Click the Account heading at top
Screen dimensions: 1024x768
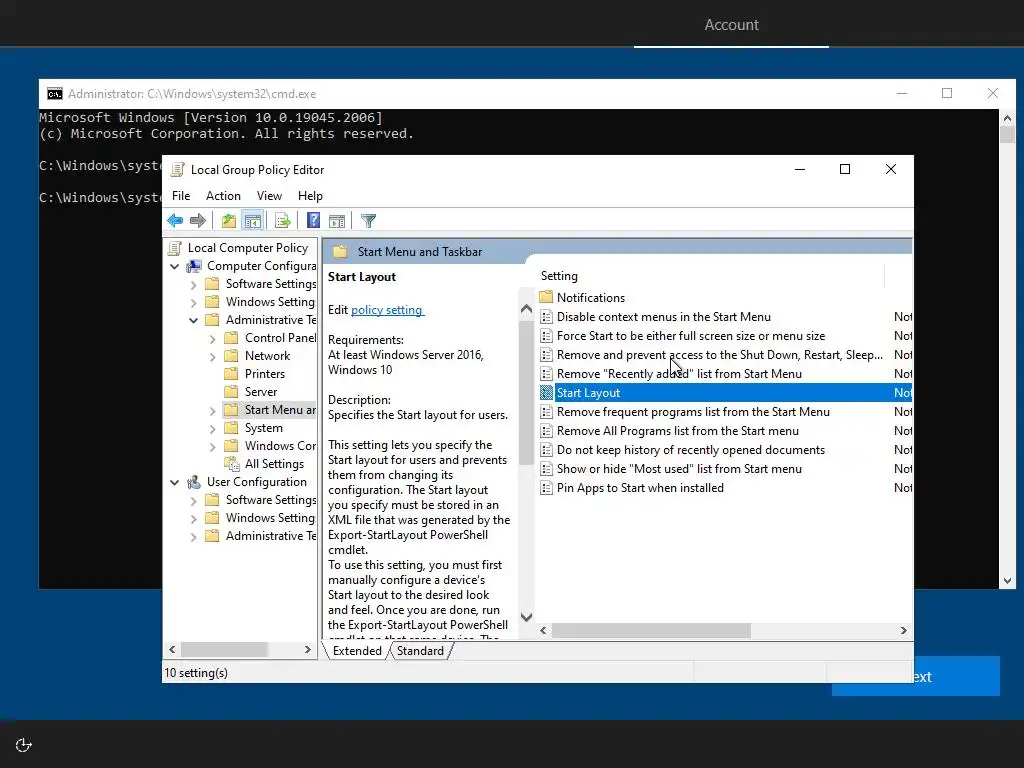(x=731, y=25)
